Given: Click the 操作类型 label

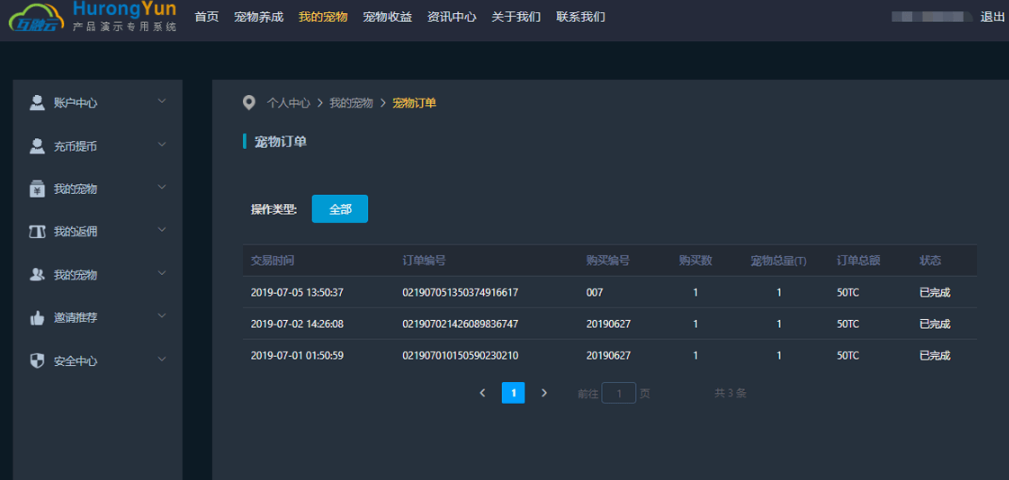Looking at the screenshot, I should [274, 210].
